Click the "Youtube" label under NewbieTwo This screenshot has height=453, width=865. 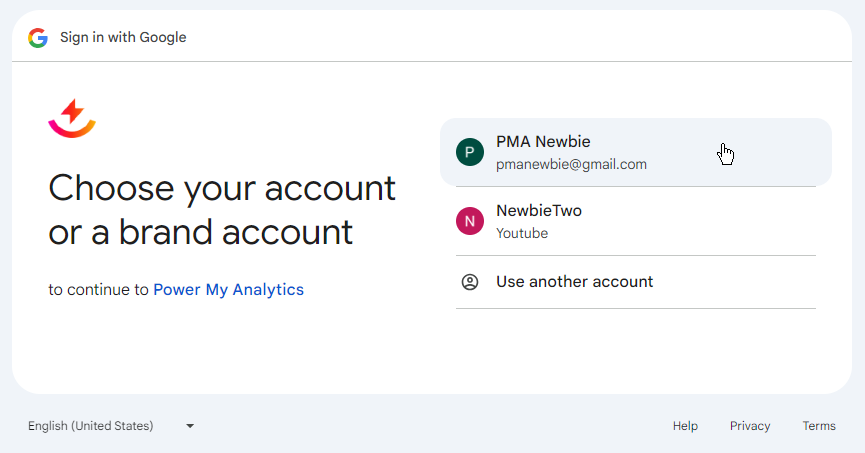[522, 233]
